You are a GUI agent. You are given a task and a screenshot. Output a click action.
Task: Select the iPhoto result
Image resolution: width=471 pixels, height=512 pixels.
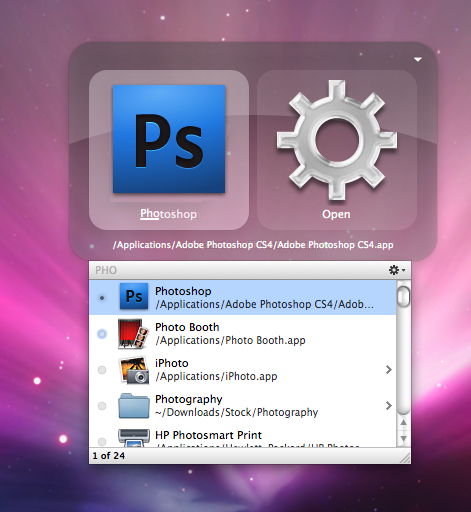point(243,369)
